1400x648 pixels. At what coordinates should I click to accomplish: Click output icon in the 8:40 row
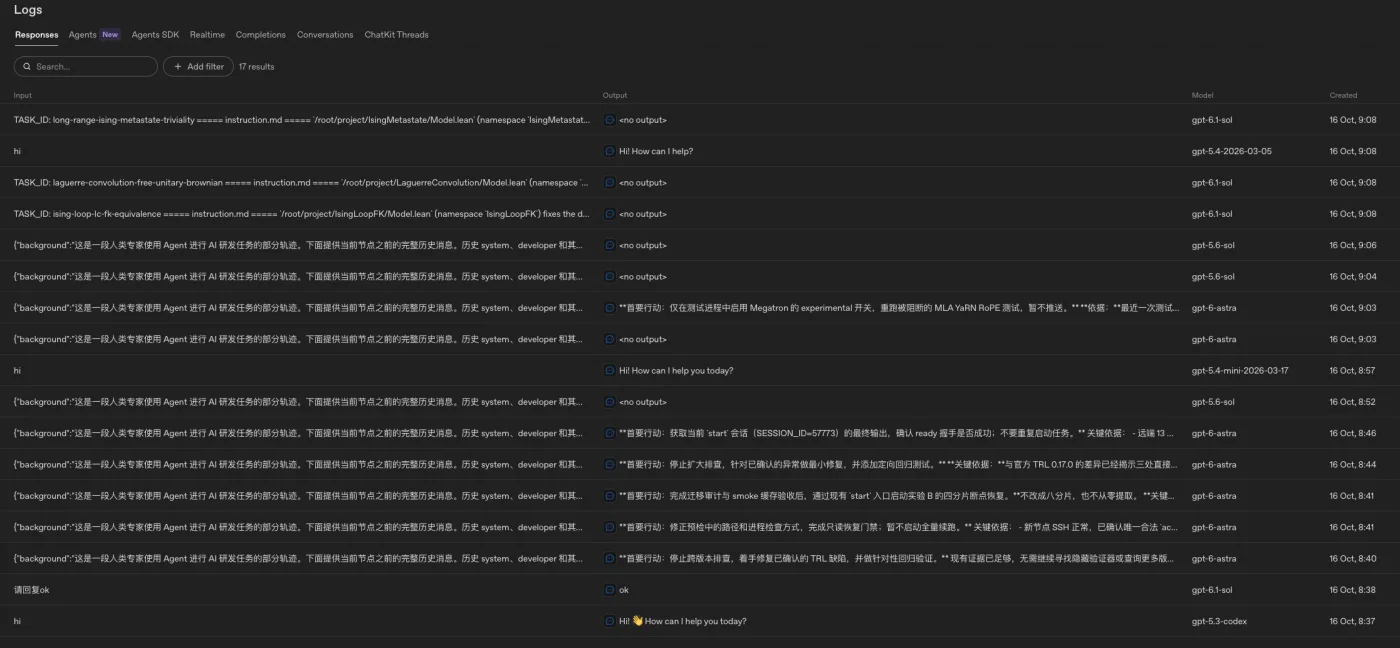tap(610, 559)
